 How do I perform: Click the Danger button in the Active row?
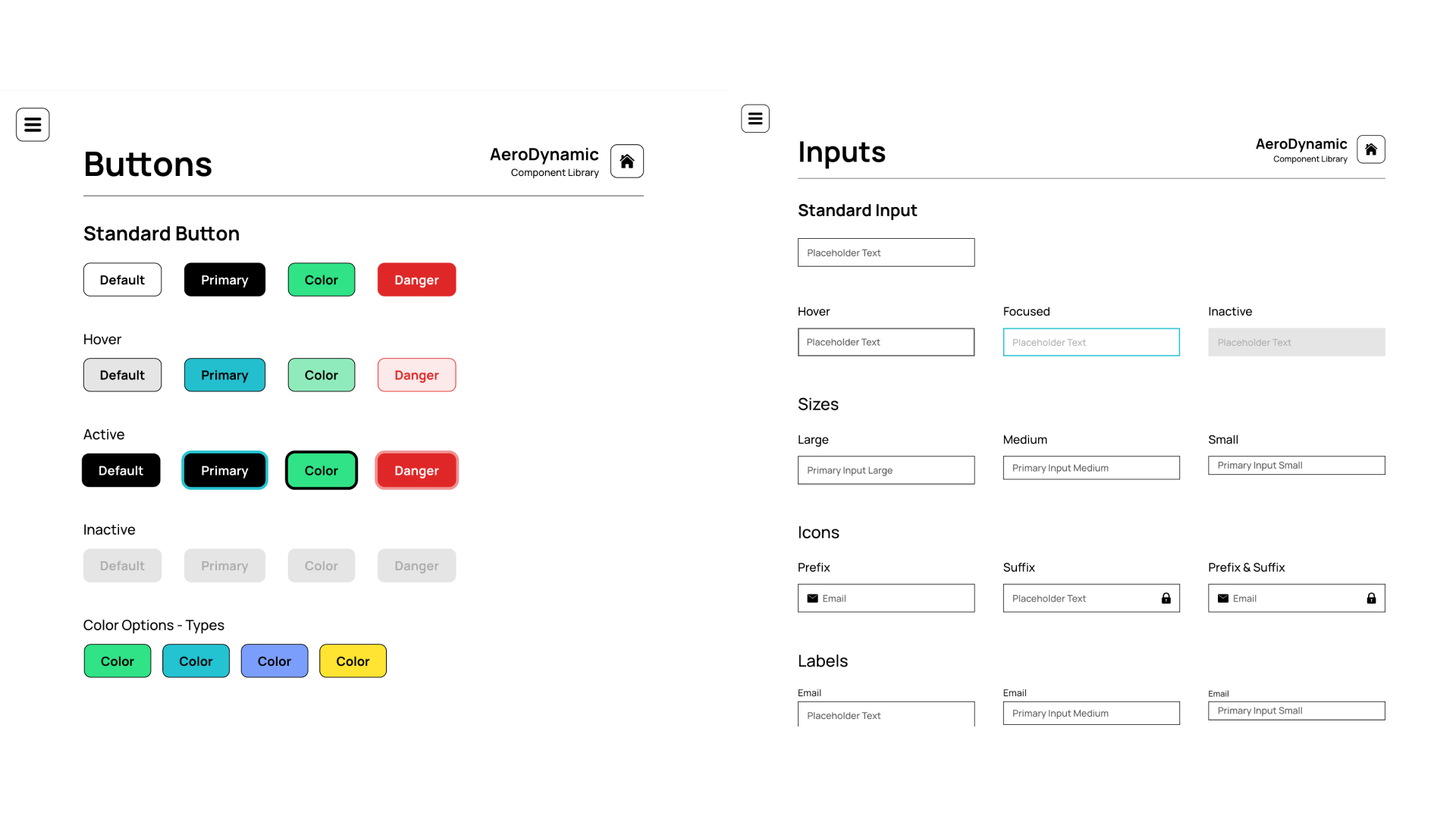point(416,470)
